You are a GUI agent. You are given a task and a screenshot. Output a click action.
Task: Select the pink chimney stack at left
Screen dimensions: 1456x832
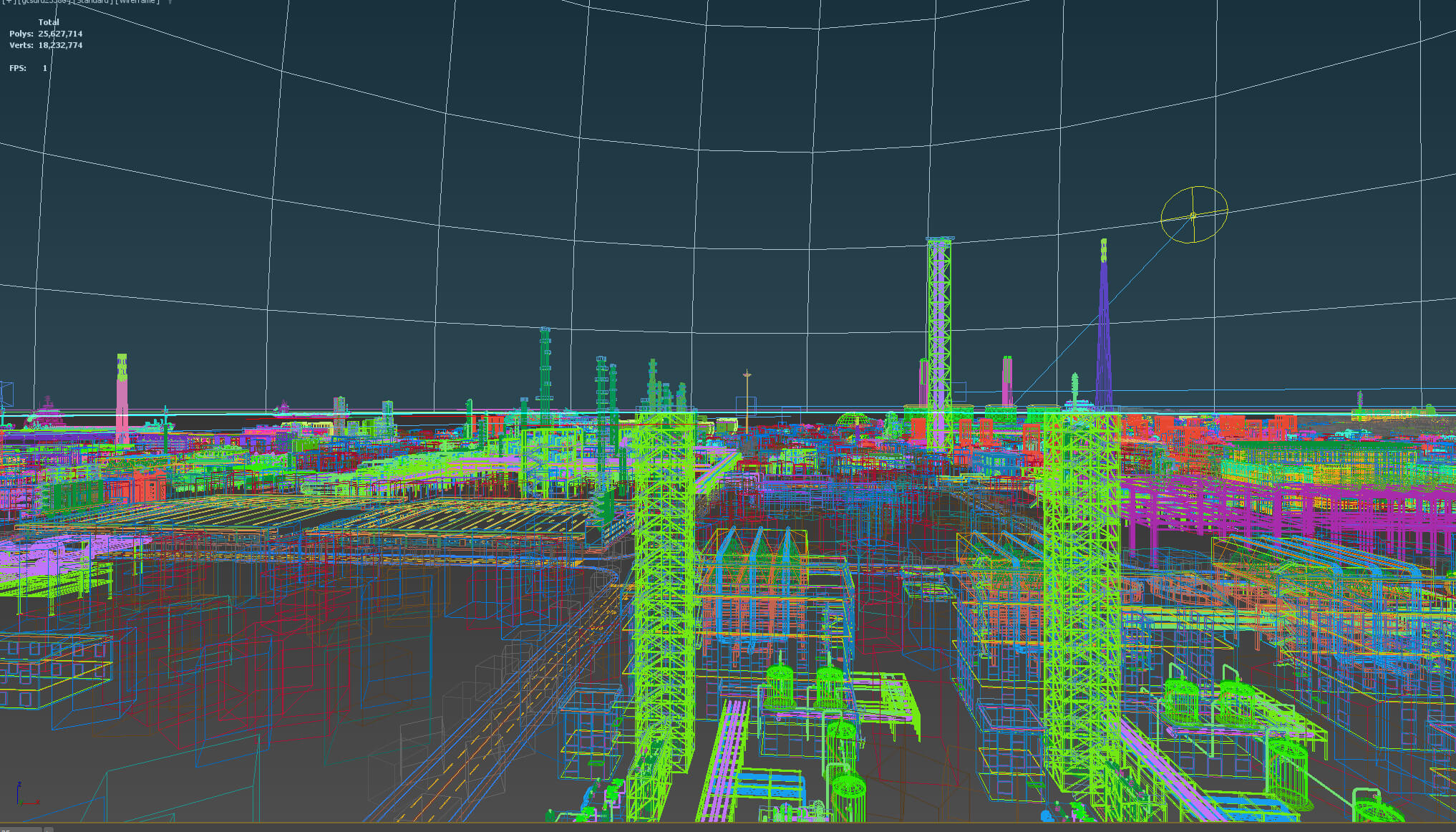click(x=122, y=399)
